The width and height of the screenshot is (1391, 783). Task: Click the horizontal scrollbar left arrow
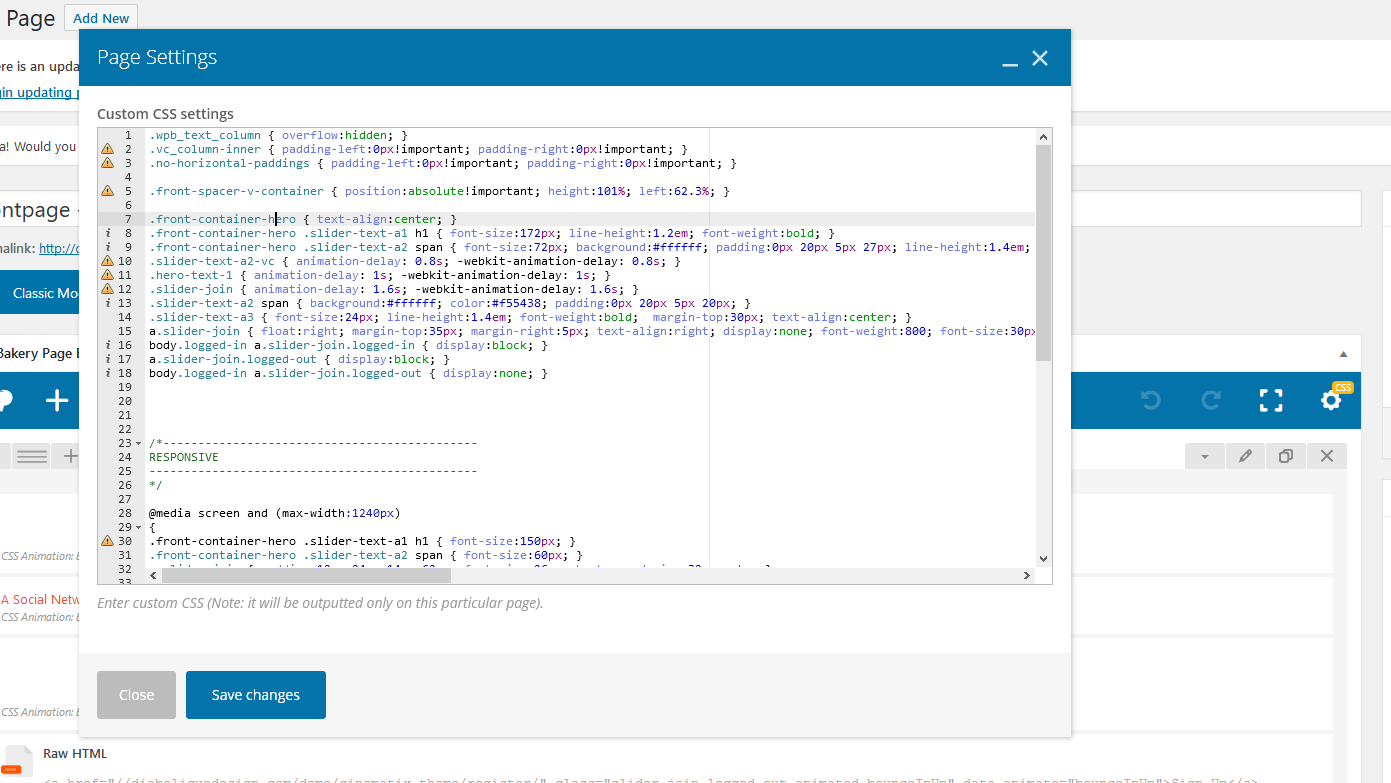point(153,575)
